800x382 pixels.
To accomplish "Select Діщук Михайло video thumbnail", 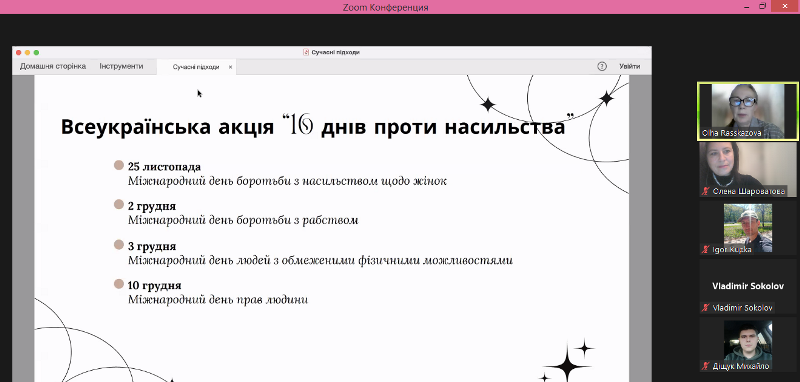I will point(748,345).
